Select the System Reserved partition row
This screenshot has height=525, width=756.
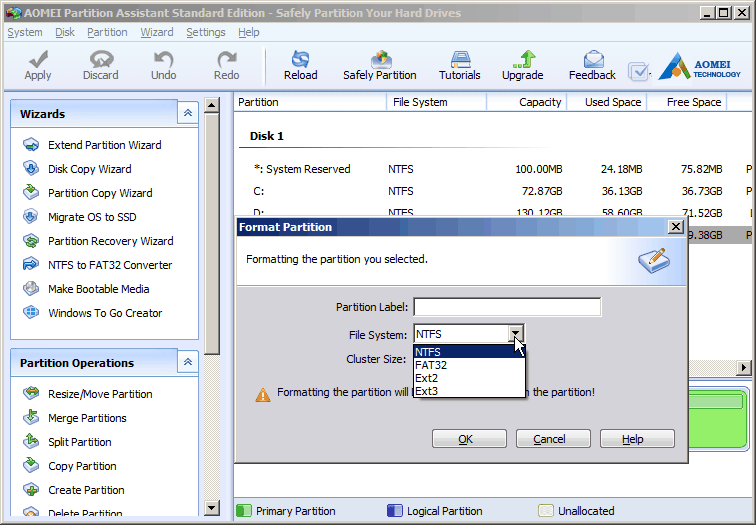click(x=494, y=169)
